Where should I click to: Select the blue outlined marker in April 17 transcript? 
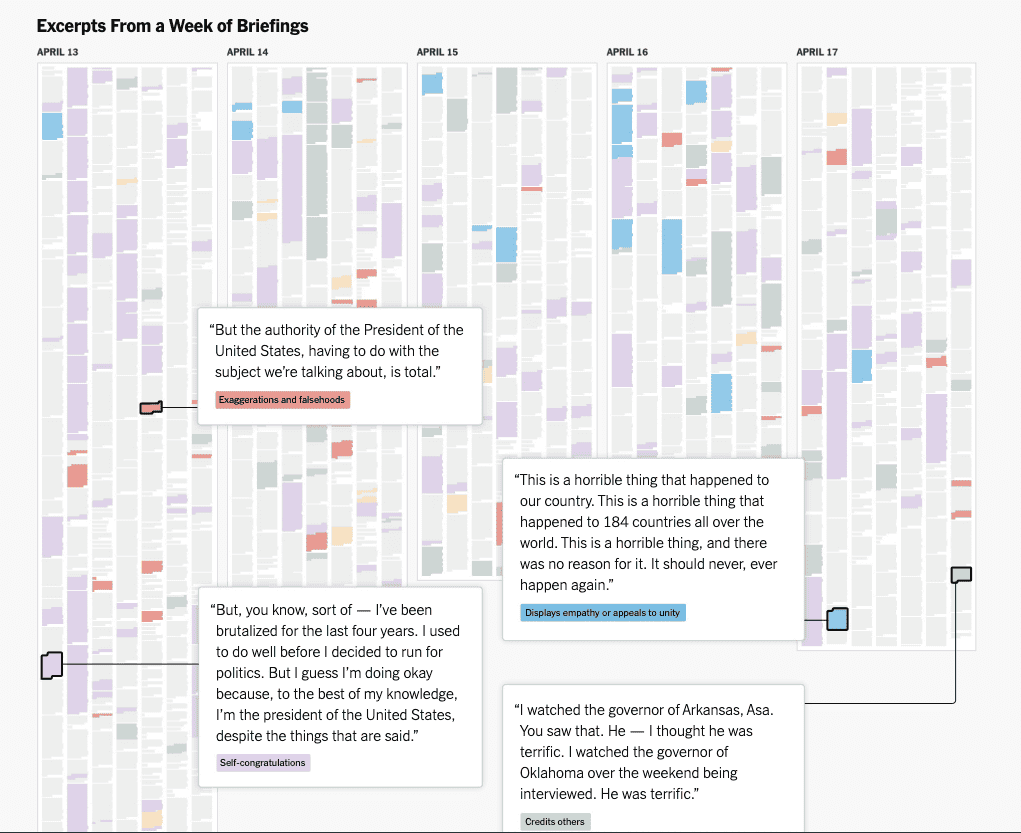[x=838, y=619]
